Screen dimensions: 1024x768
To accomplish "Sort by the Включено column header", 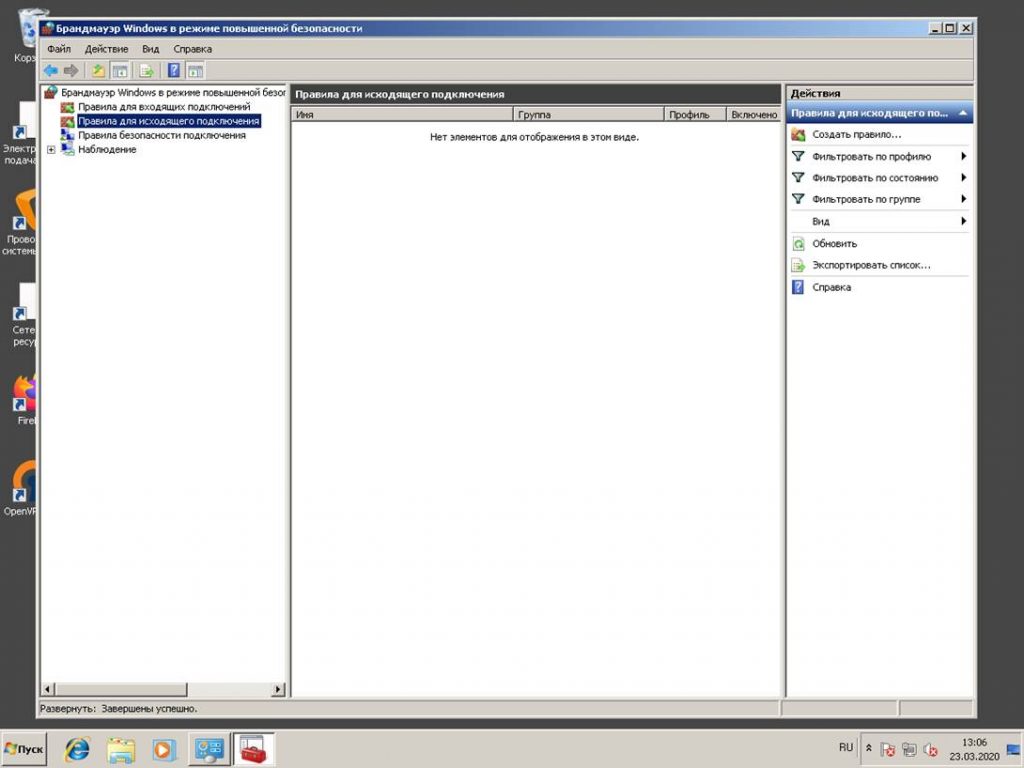I will (754, 114).
